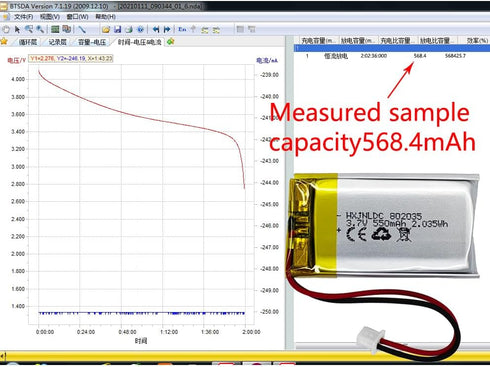
Task: Click the magnifier zoom tool
Action: coord(40,29)
